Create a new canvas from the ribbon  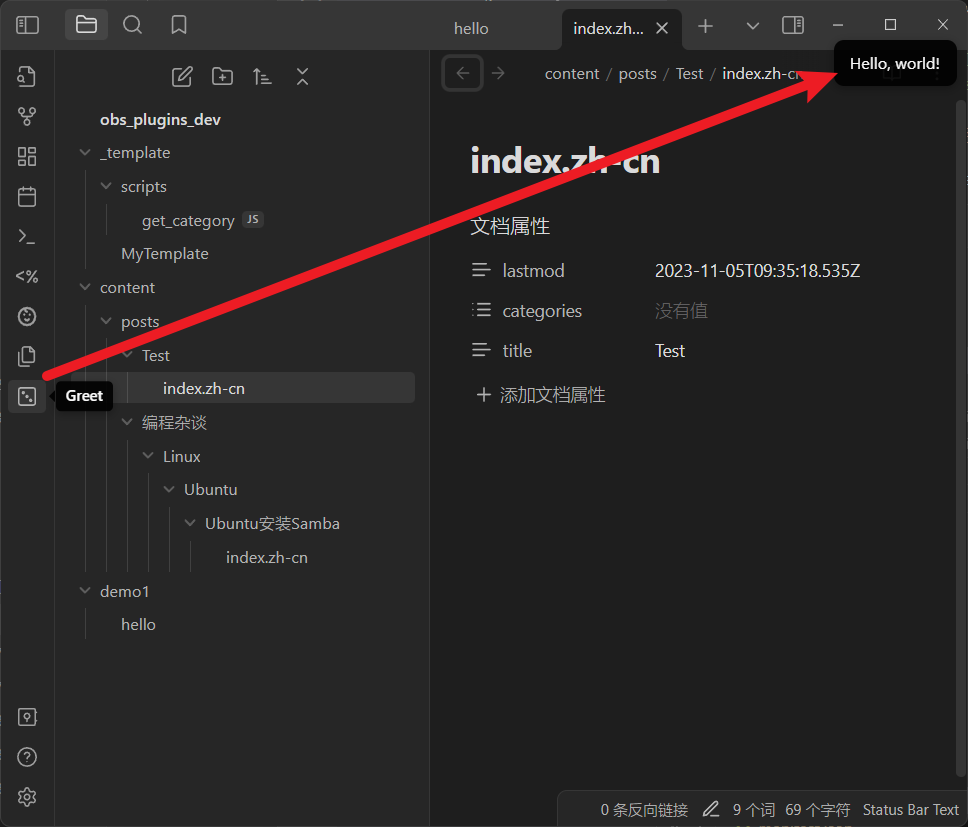[x=27, y=157]
